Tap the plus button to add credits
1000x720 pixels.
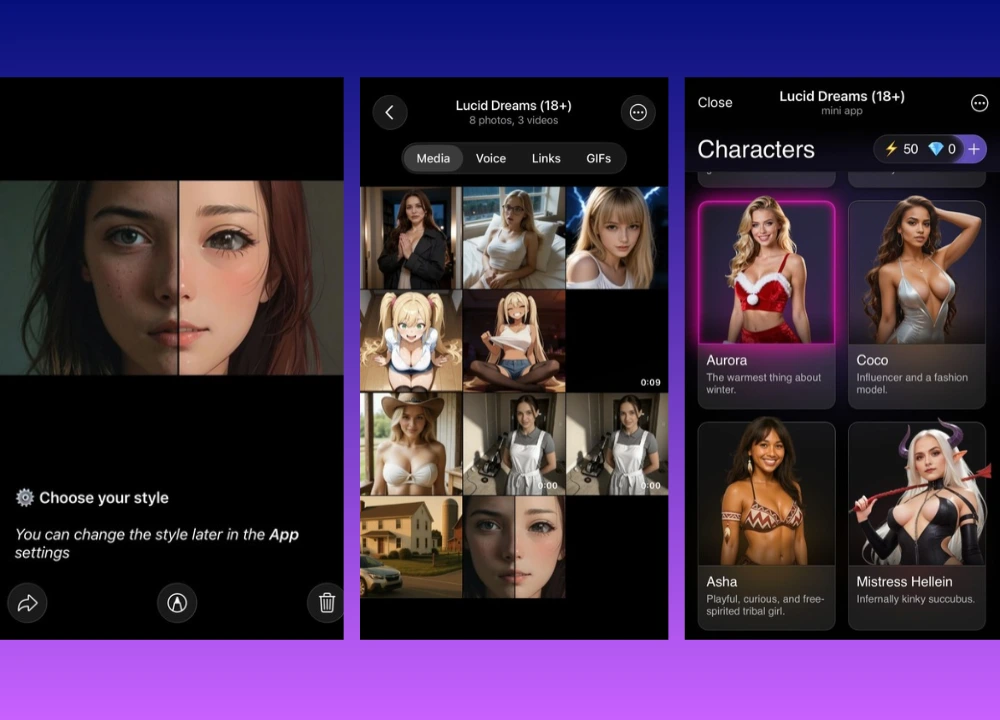974,149
